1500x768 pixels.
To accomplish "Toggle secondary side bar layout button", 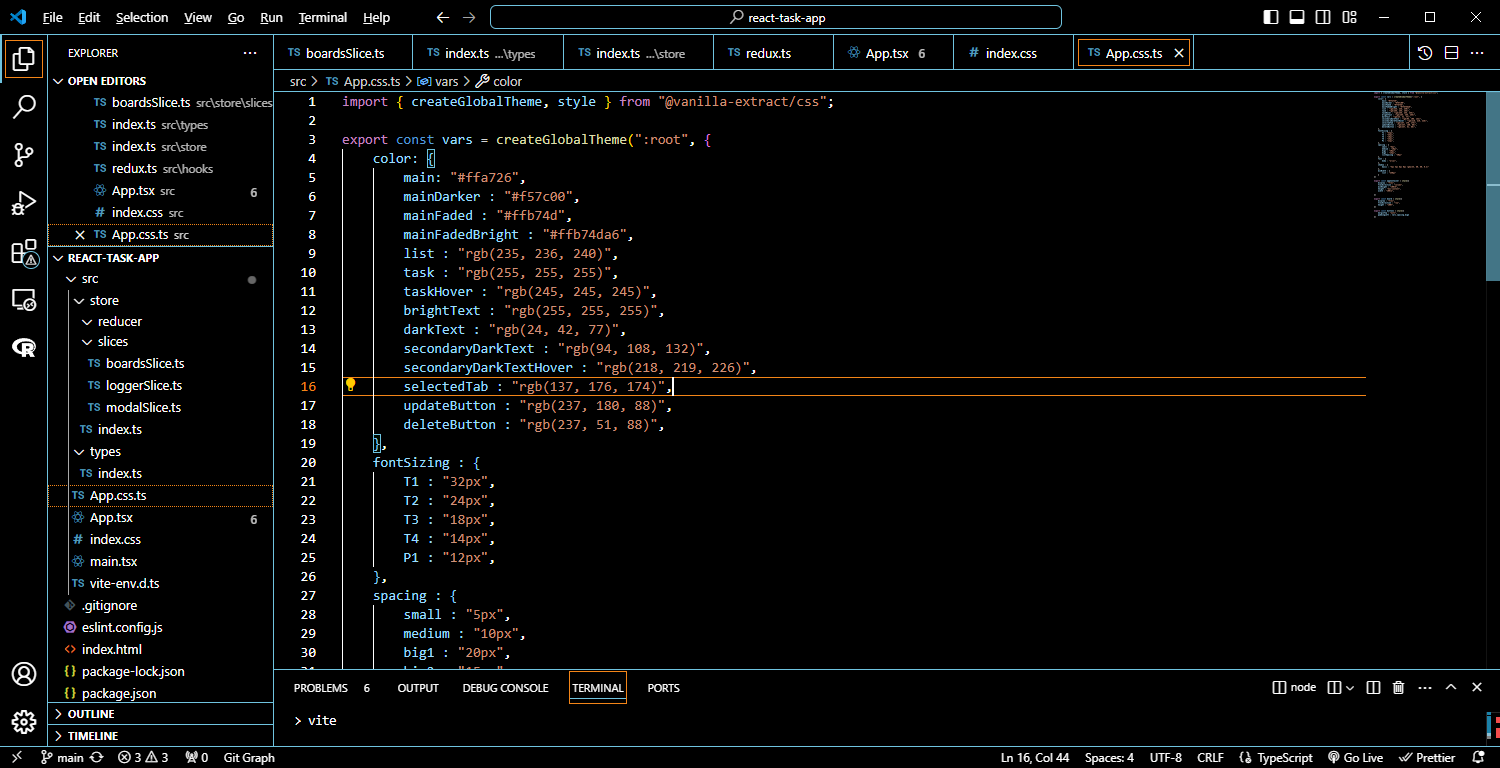I will (1323, 17).
